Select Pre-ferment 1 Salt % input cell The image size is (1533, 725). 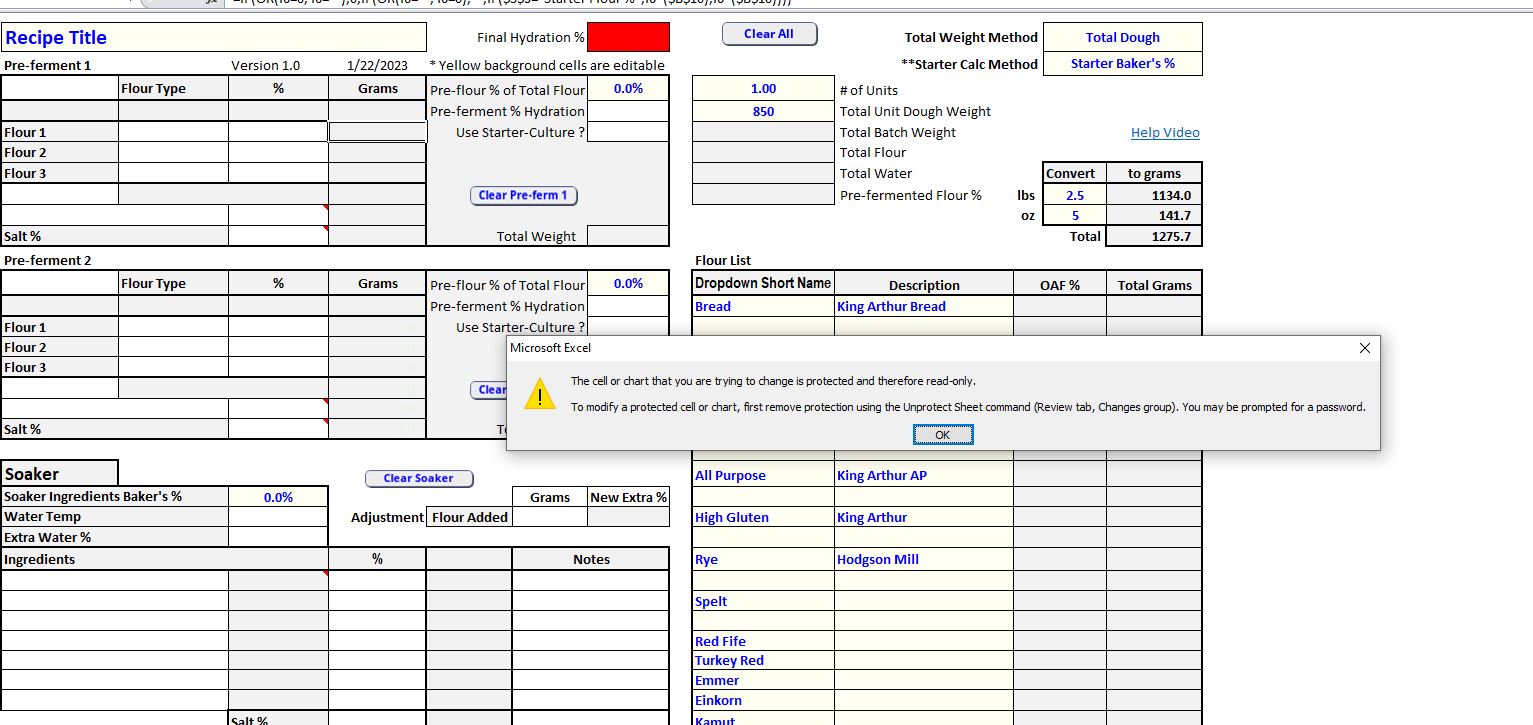[x=278, y=236]
